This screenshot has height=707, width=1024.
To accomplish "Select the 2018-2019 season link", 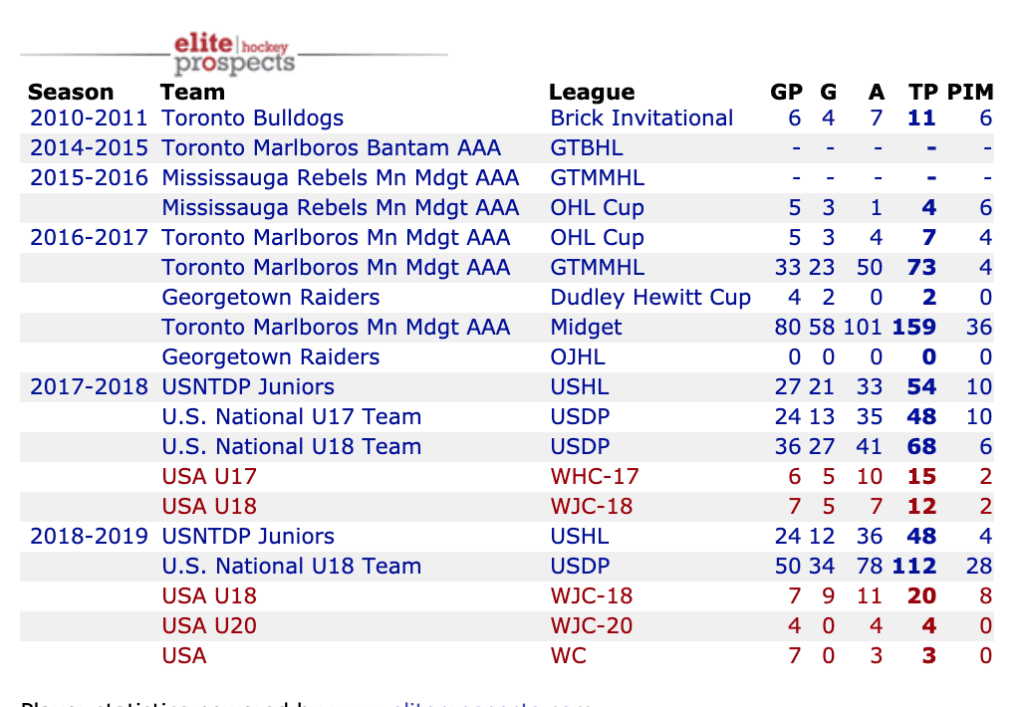I will [88, 536].
